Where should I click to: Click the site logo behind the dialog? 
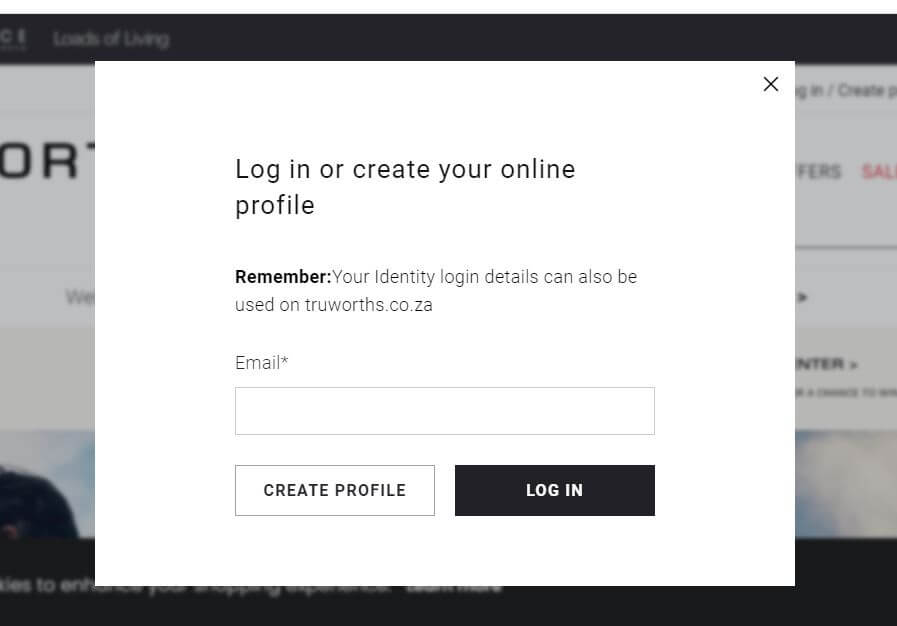click(45, 165)
